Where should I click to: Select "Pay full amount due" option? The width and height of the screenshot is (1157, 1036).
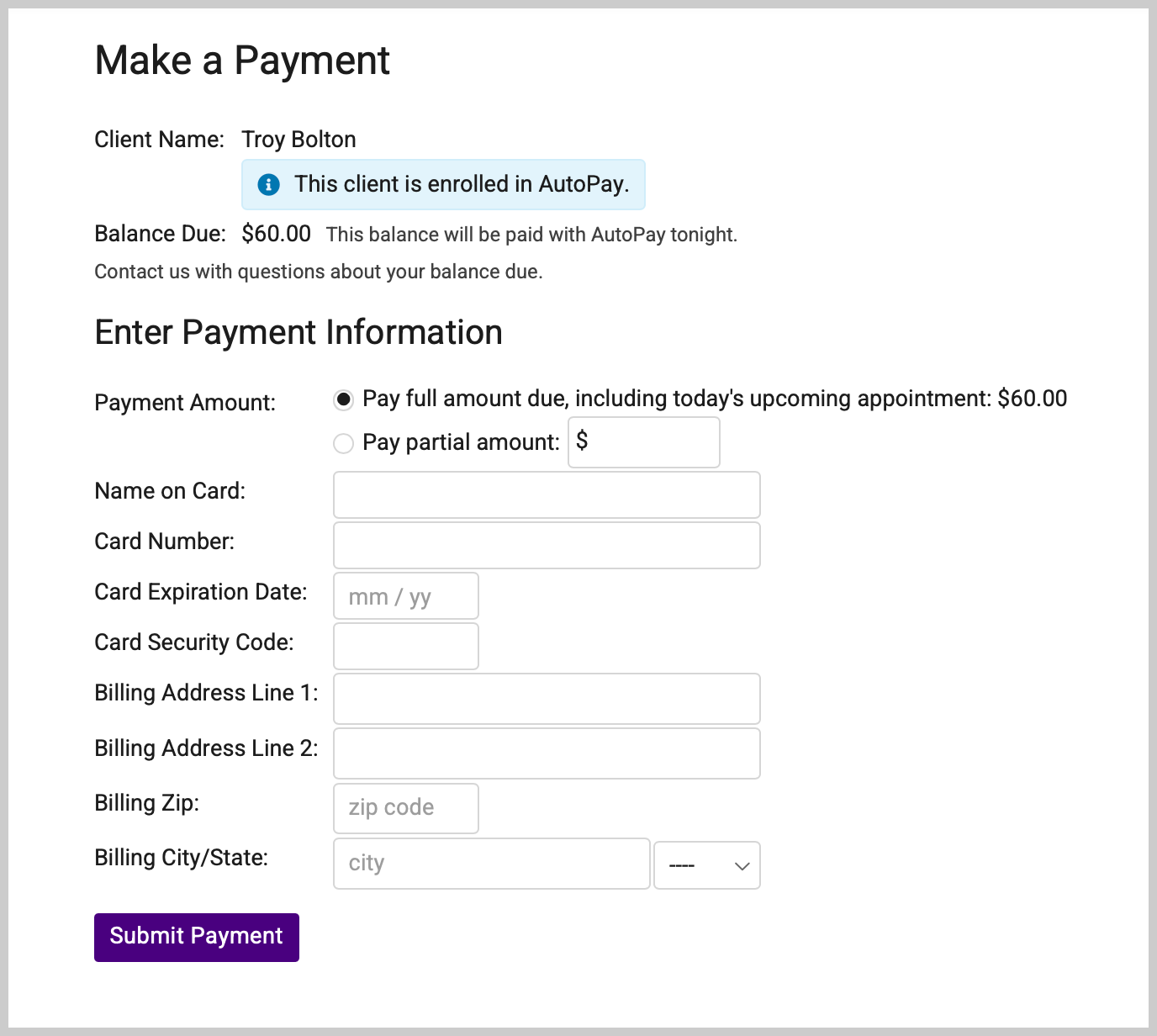(x=343, y=400)
